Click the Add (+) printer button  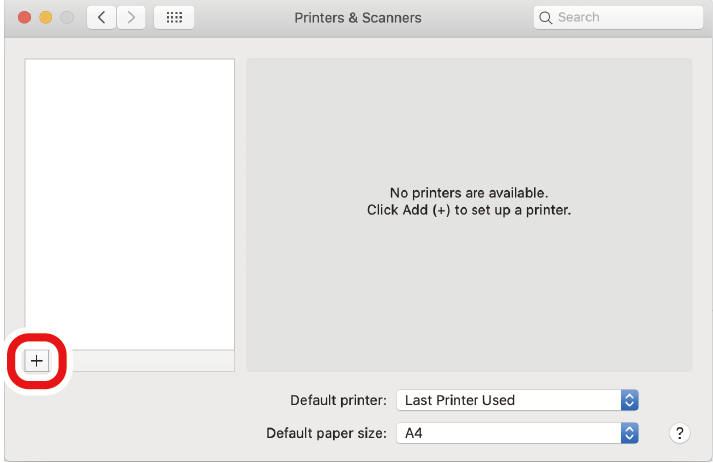tap(37, 361)
